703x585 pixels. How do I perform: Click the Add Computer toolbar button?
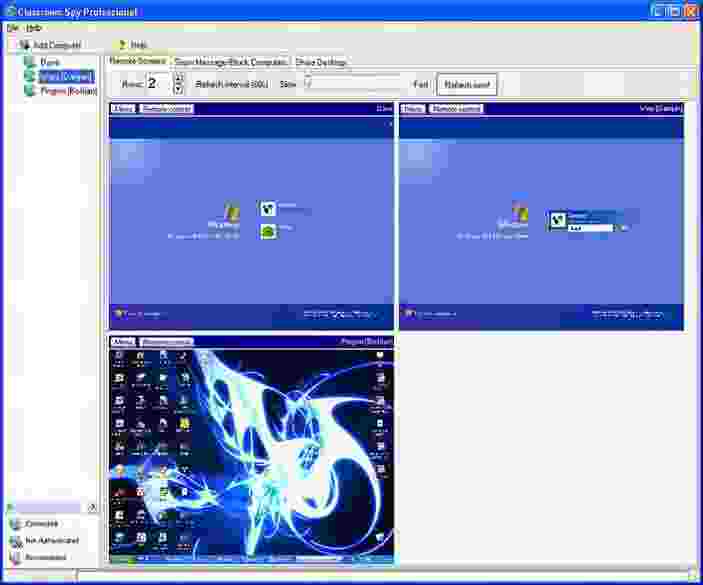(50, 45)
